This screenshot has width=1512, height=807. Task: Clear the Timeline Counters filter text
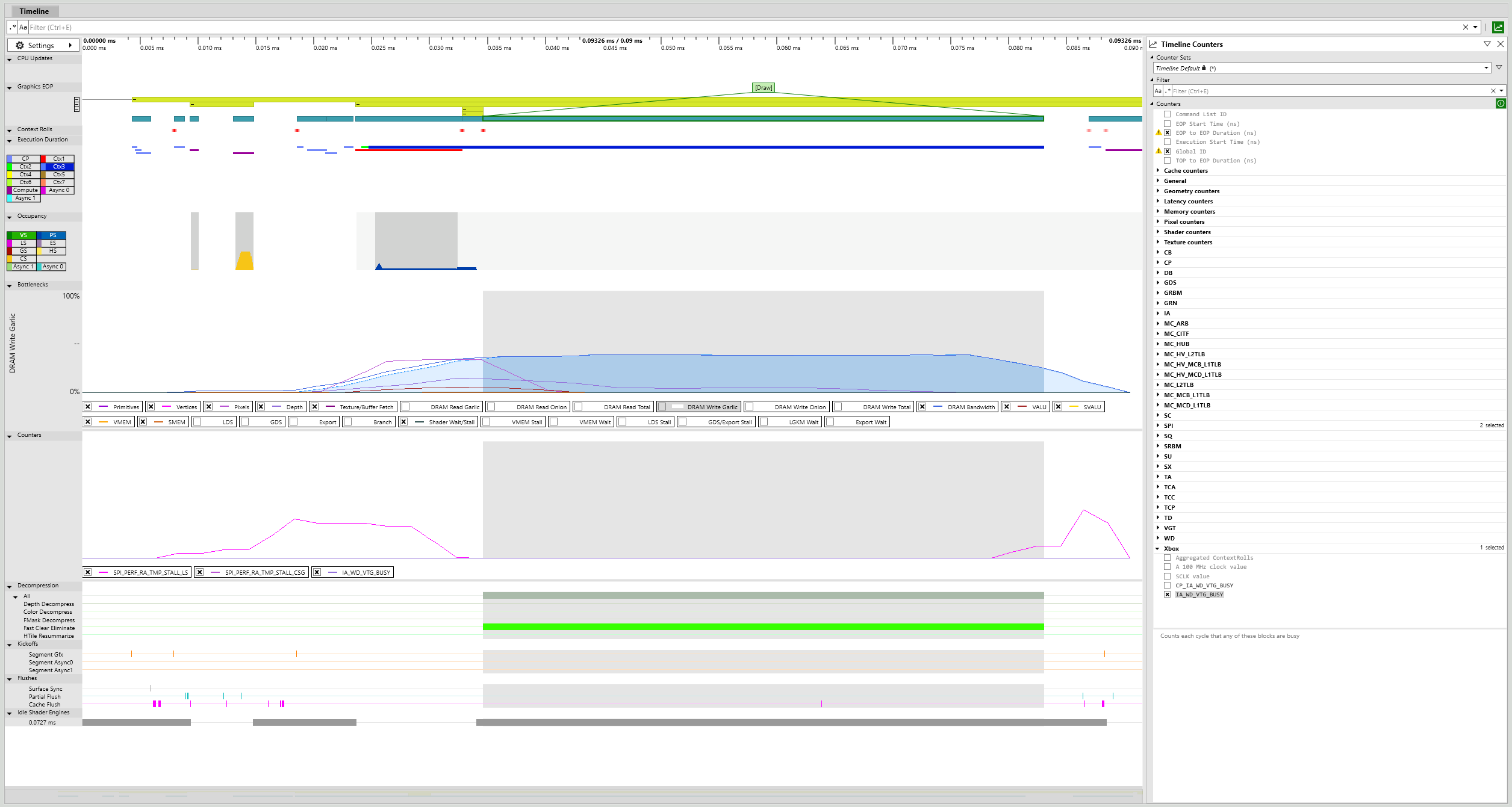pos(1493,91)
